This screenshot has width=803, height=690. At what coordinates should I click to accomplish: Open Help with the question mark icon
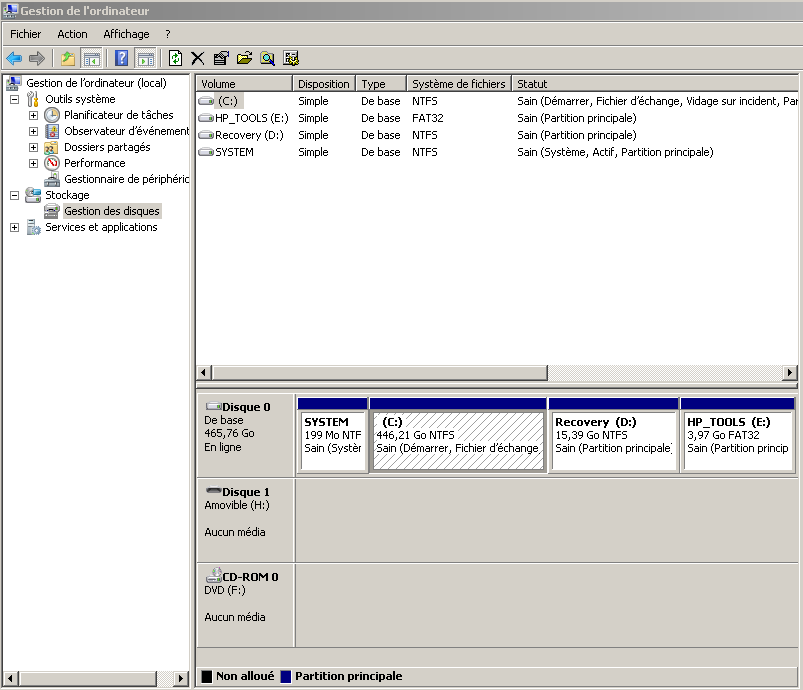tap(121, 58)
